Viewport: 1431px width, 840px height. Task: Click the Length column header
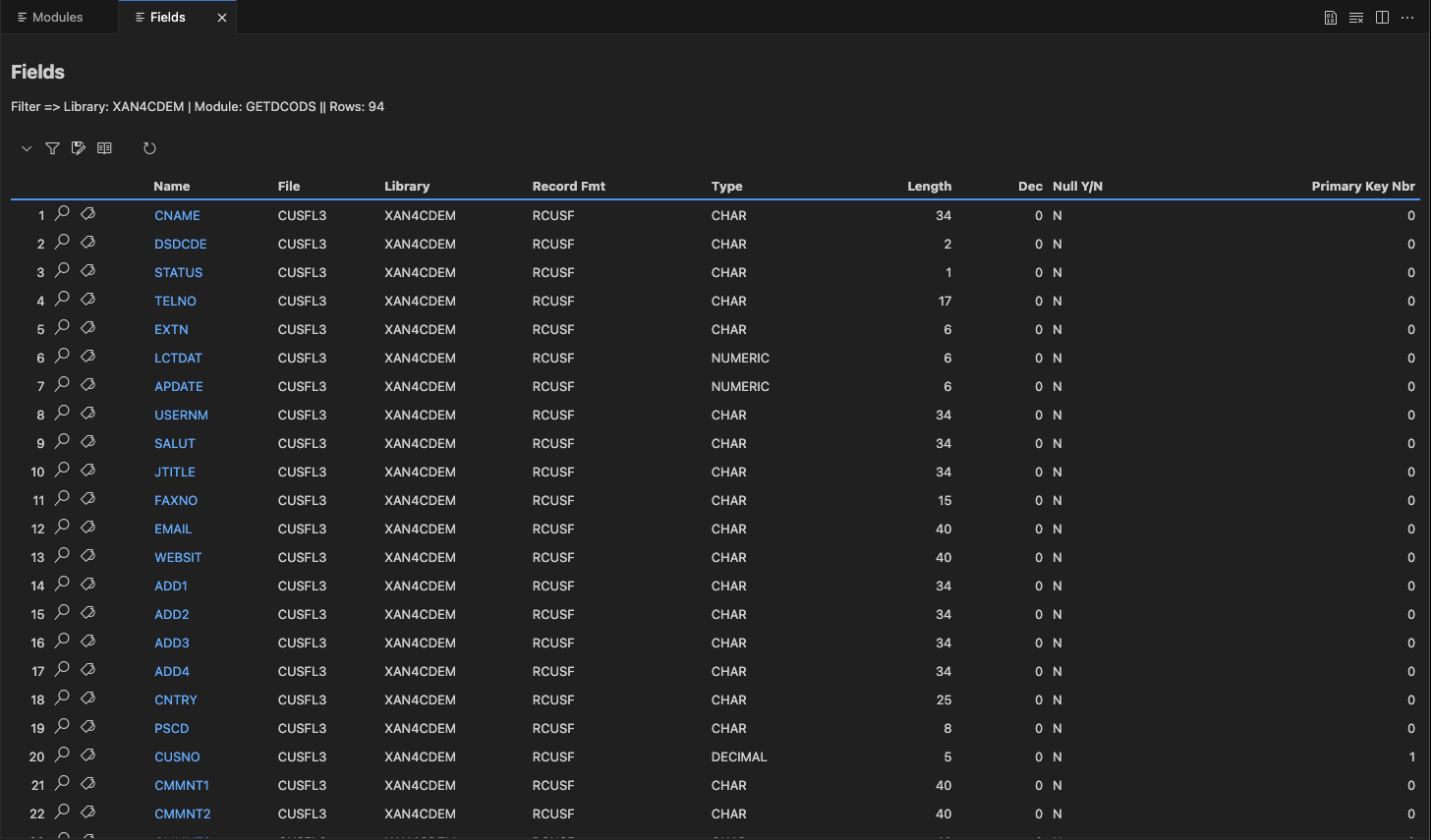click(929, 186)
